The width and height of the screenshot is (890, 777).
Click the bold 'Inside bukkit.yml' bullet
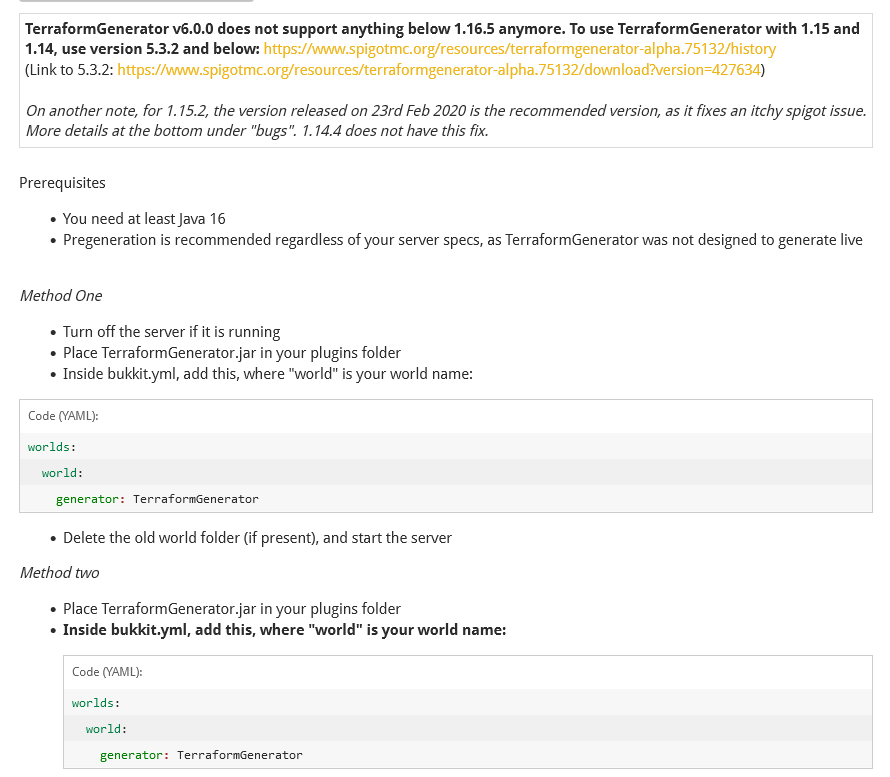[284, 630]
